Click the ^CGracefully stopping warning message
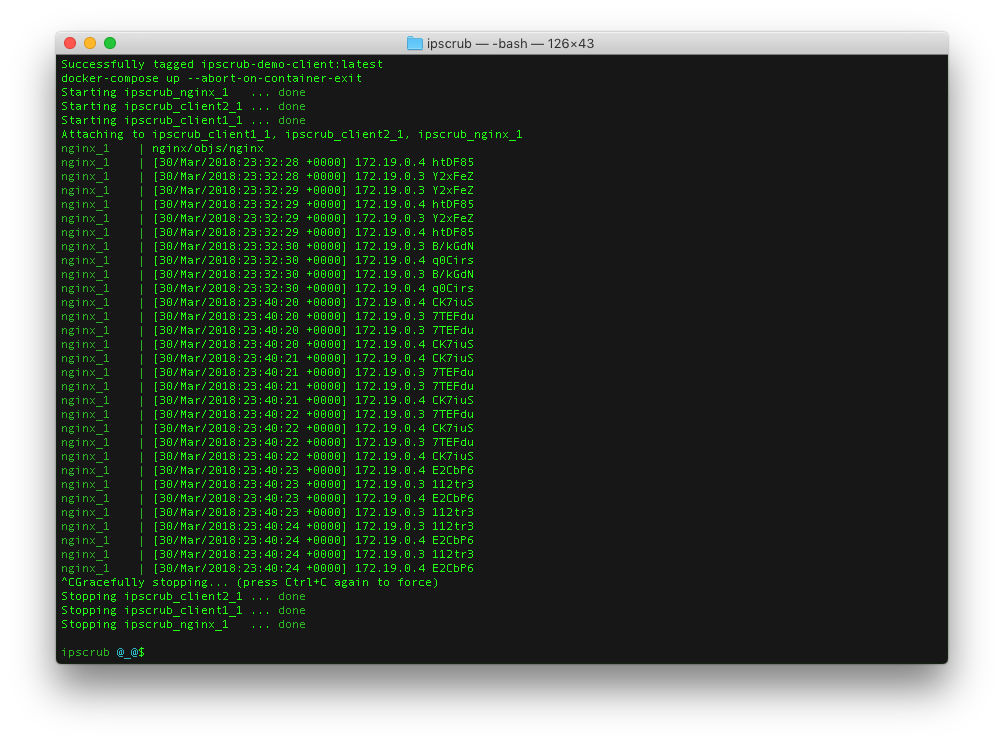Image resolution: width=1004 pixels, height=744 pixels. 250,581
